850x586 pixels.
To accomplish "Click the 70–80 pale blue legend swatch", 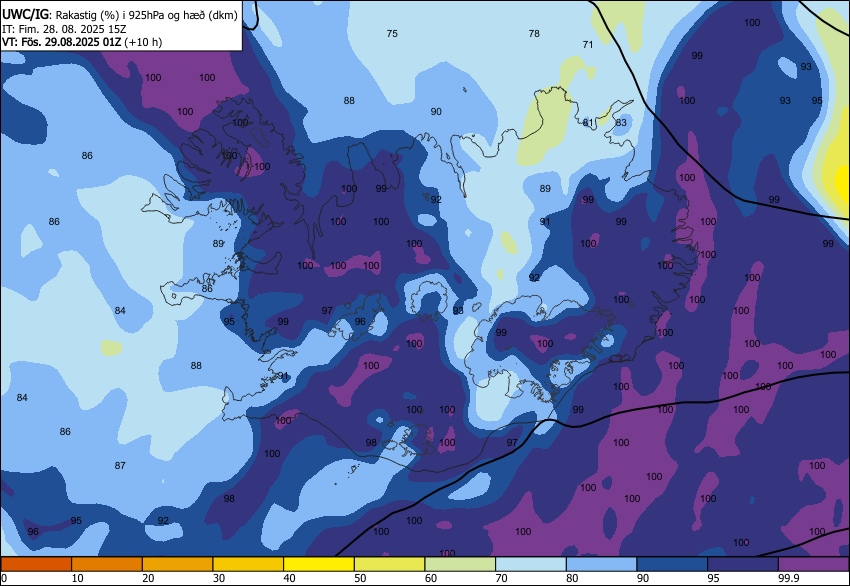I will 531,564.
